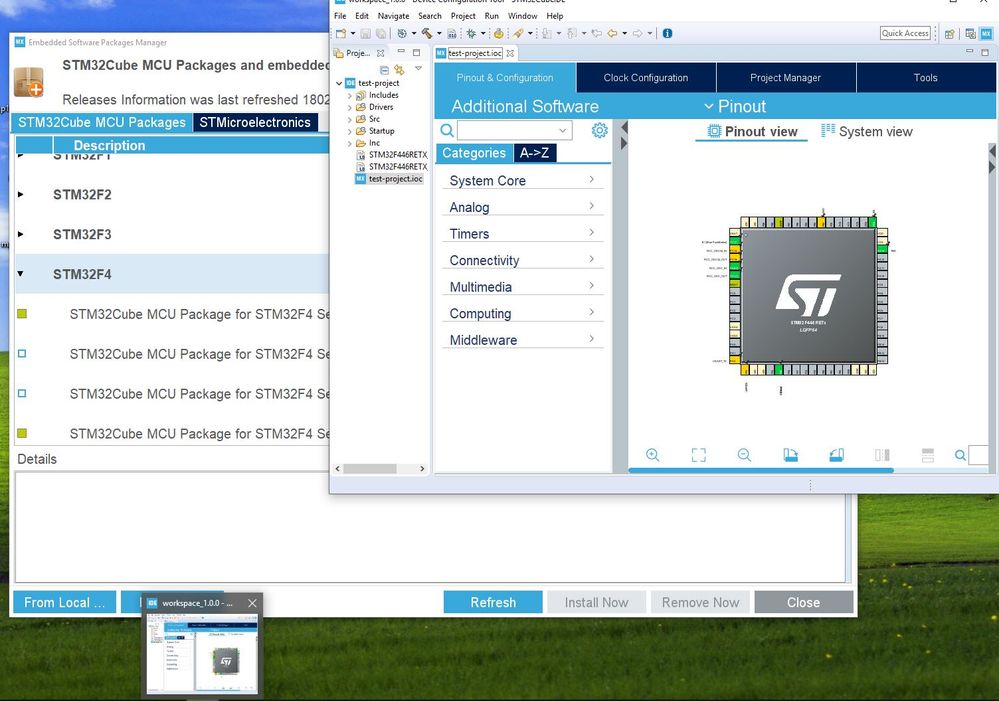999x701 pixels.
Task: Rotate the chip clockwise icon
Action: (x=790, y=454)
